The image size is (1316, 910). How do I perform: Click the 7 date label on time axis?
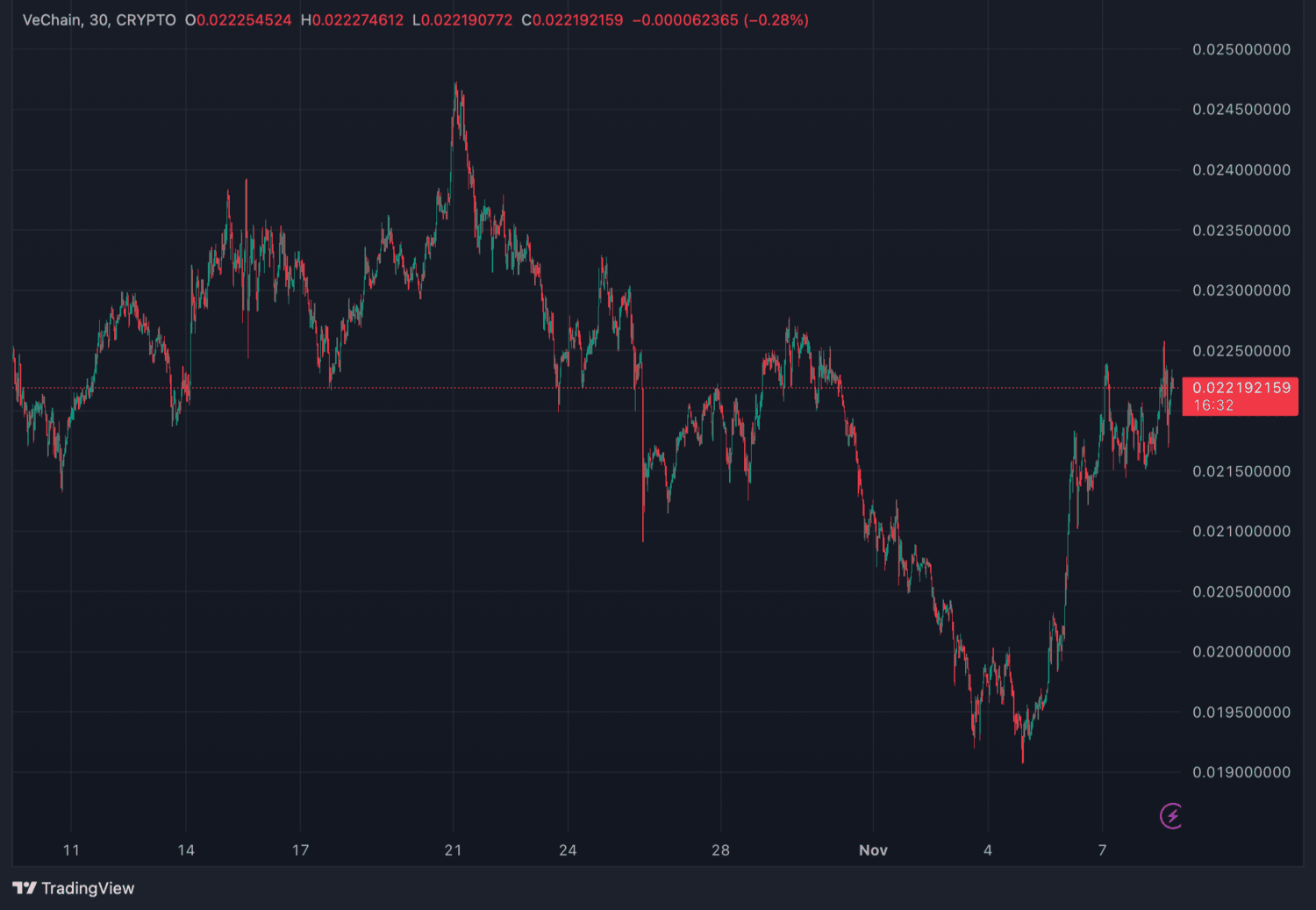[1103, 849]
